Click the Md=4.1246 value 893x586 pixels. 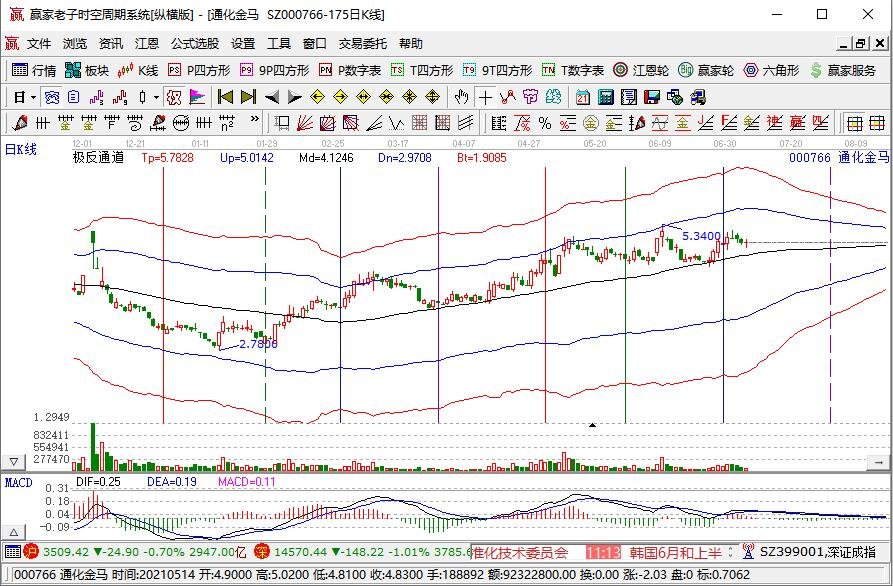point(326,158)
